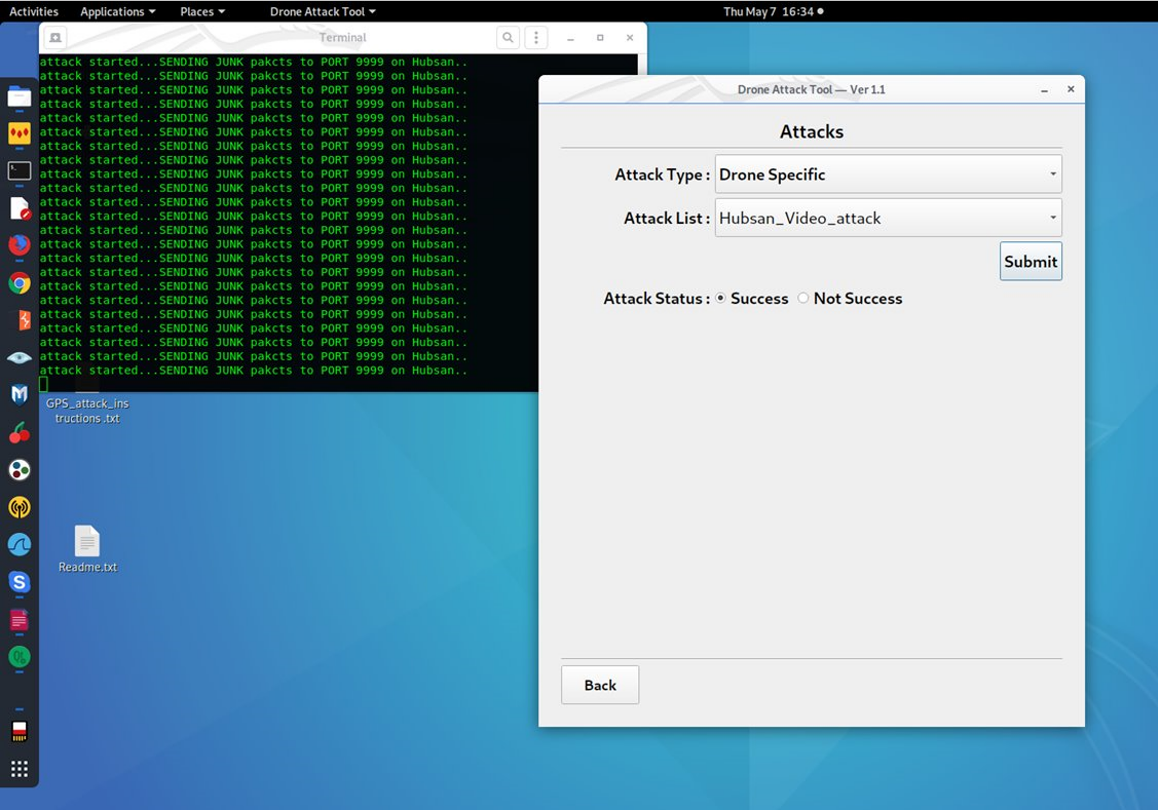
Task: Open the document with red badge dock icon
Action: point(19,208)
